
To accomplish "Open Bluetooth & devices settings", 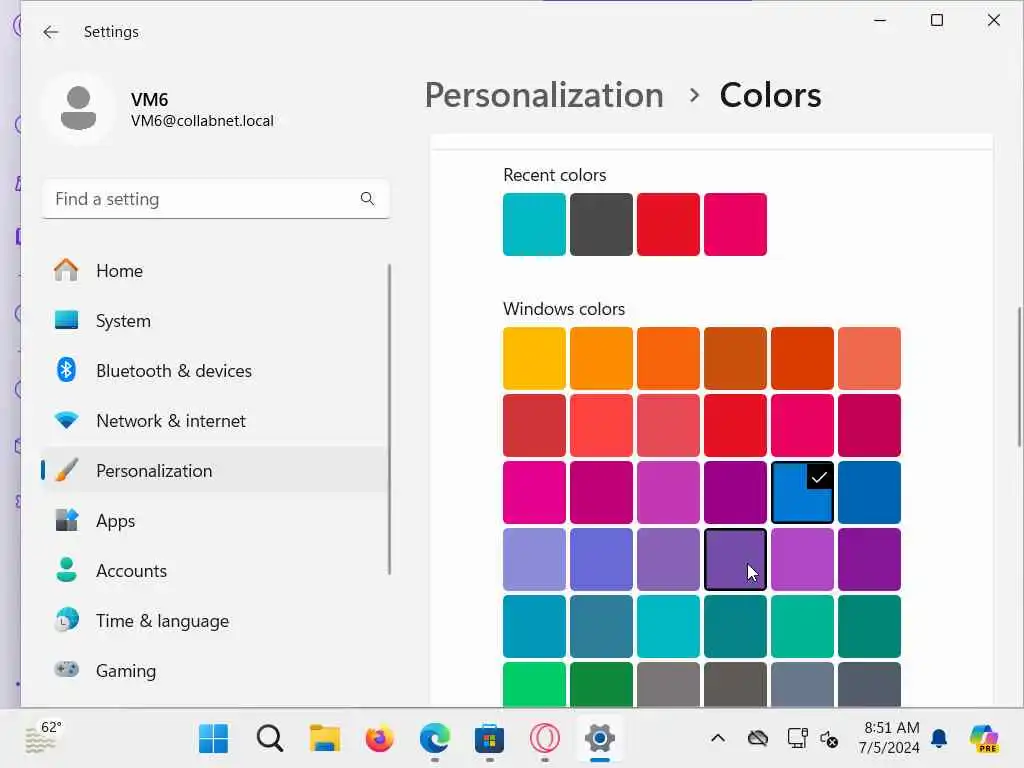I will coord(173,371).
